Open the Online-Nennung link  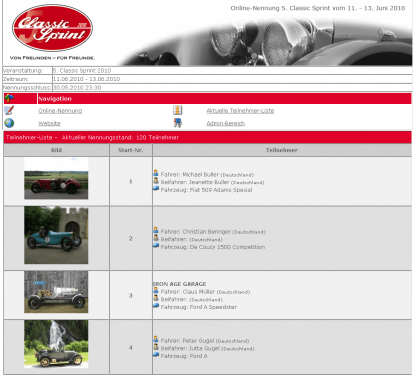pyautogui.click(x=60, y=111)
